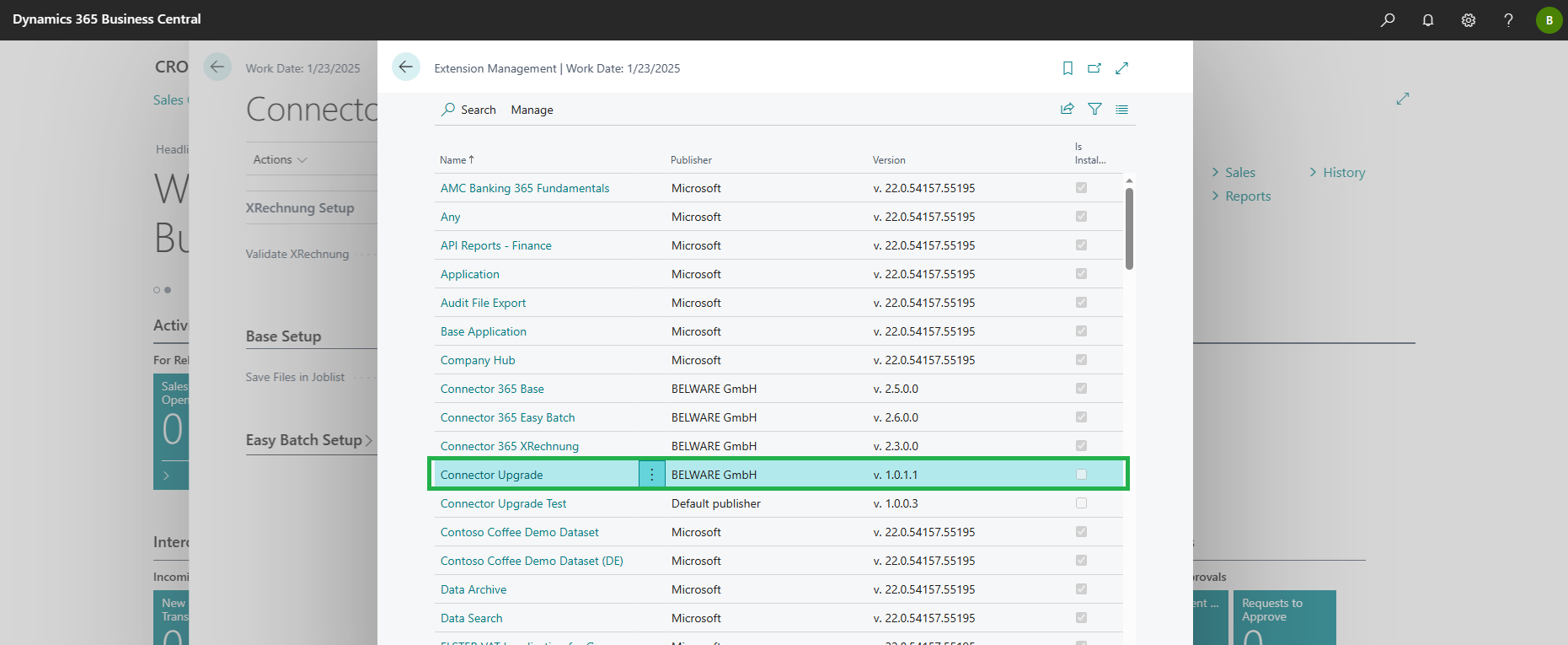Toggle Is Installed checkbox for Any
The width and height of the screenshot is (1568, 645).
(1081, 217)
